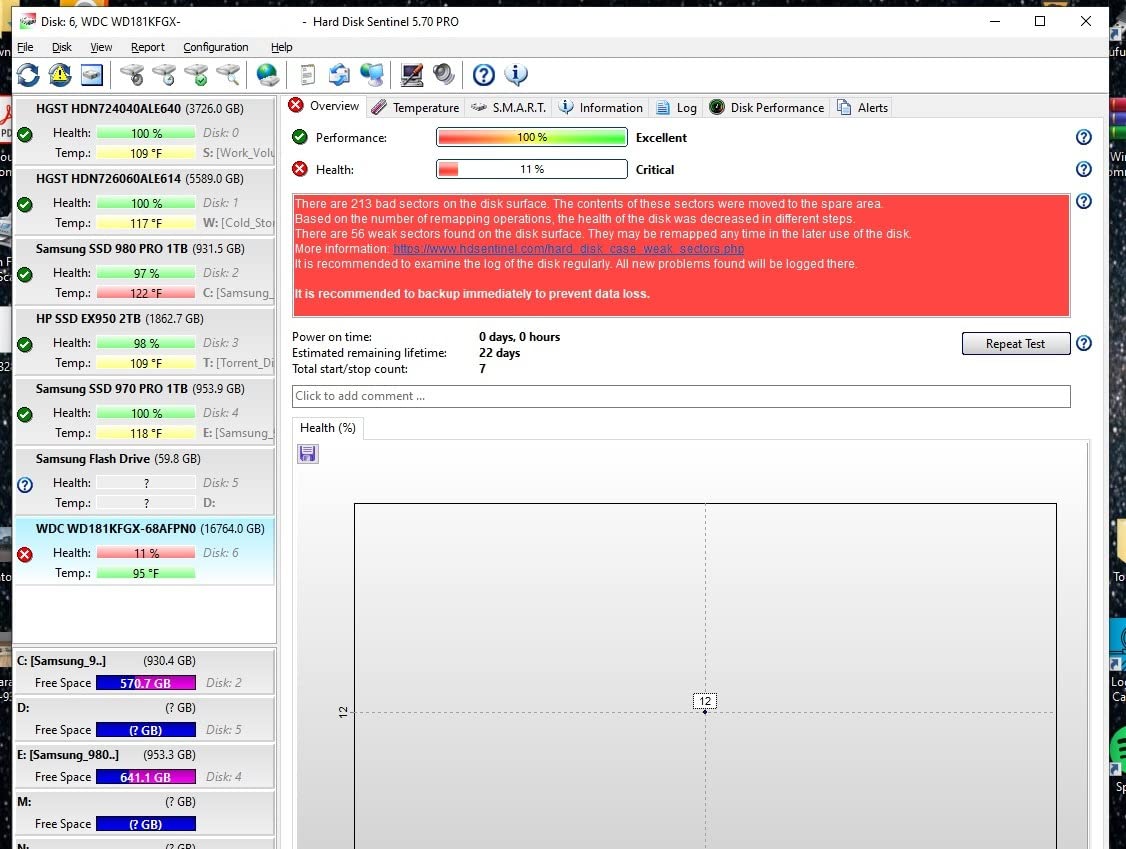Open the Configuration menu
The image size is (1126, 849).
[x=215, y=47]
